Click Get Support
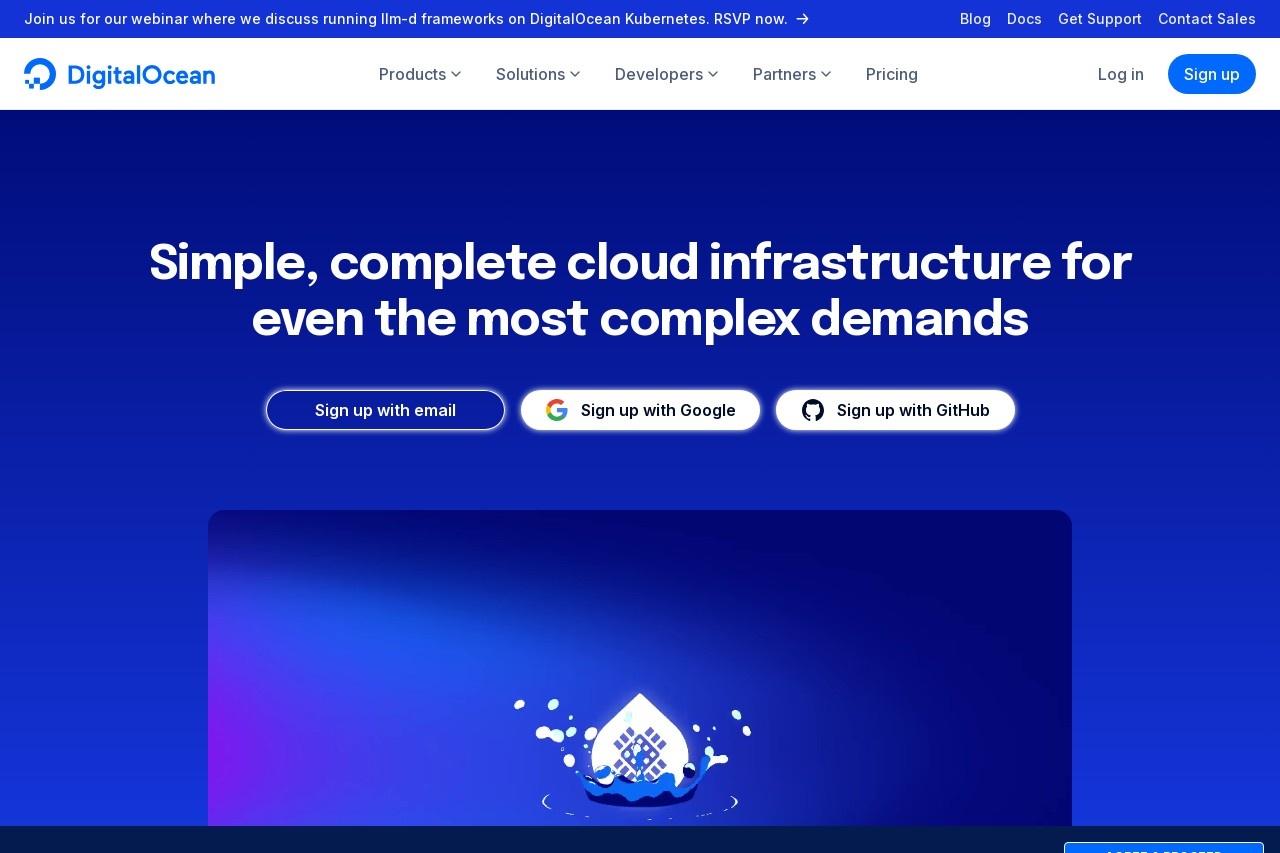 [x=1099, y=19]
